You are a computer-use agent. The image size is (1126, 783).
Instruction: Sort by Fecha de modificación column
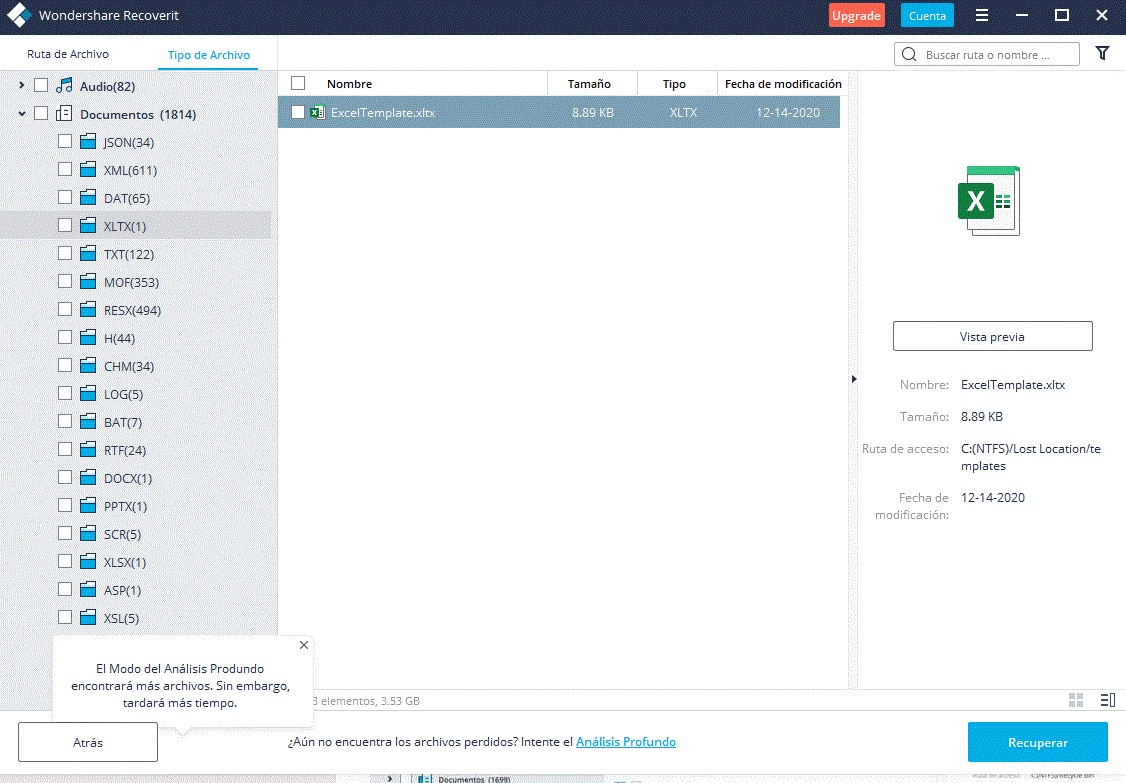point(783,84)
